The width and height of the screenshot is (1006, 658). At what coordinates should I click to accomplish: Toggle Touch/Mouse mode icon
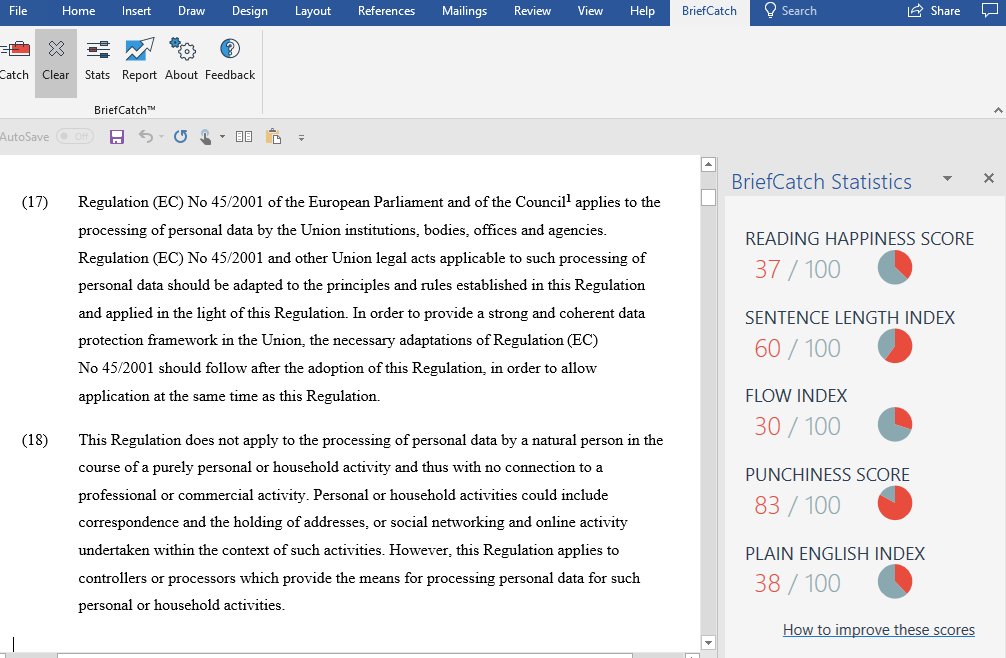pyautogui.click(x=205, y=137)
